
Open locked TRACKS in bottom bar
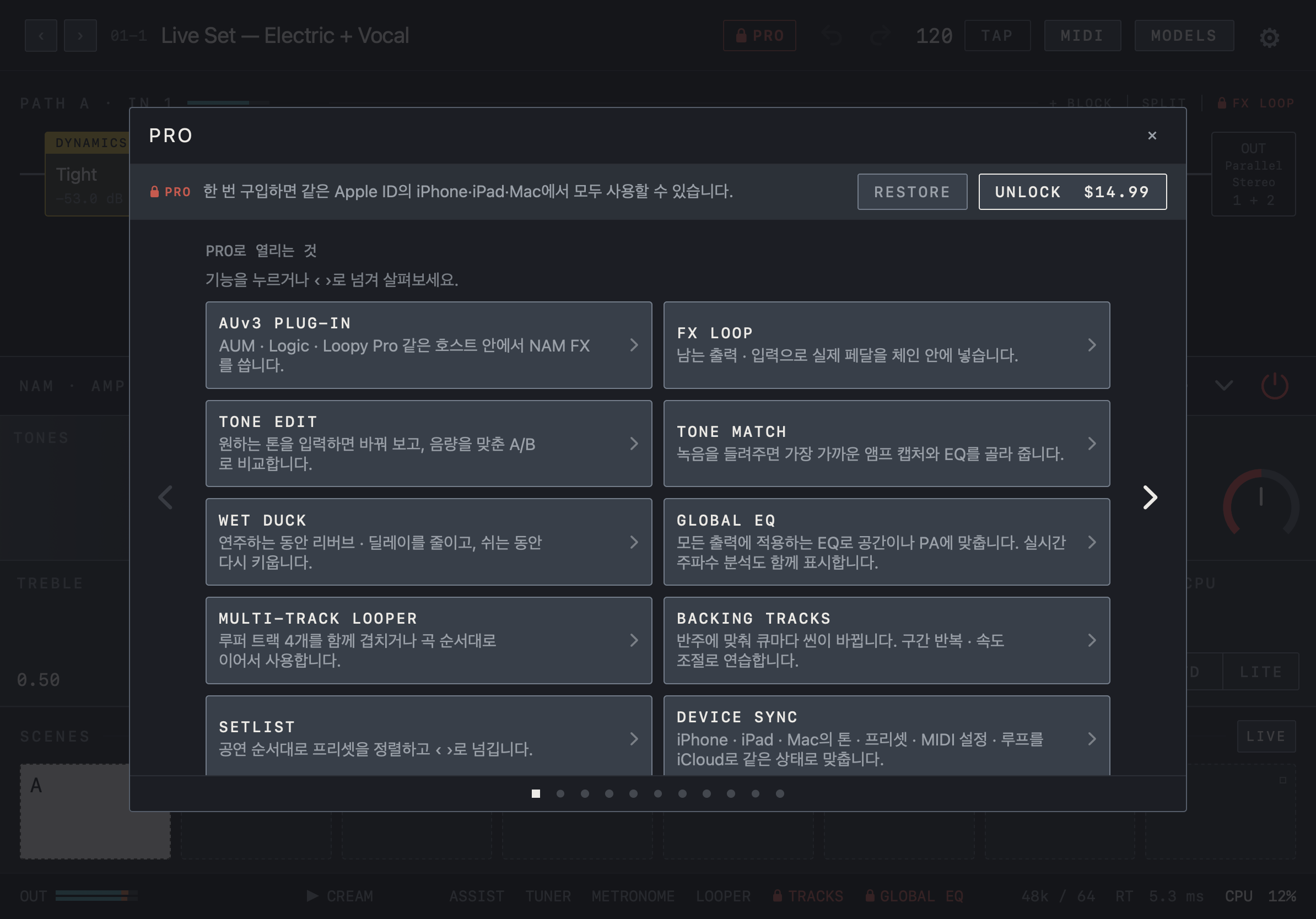click(x=807, y=896)
